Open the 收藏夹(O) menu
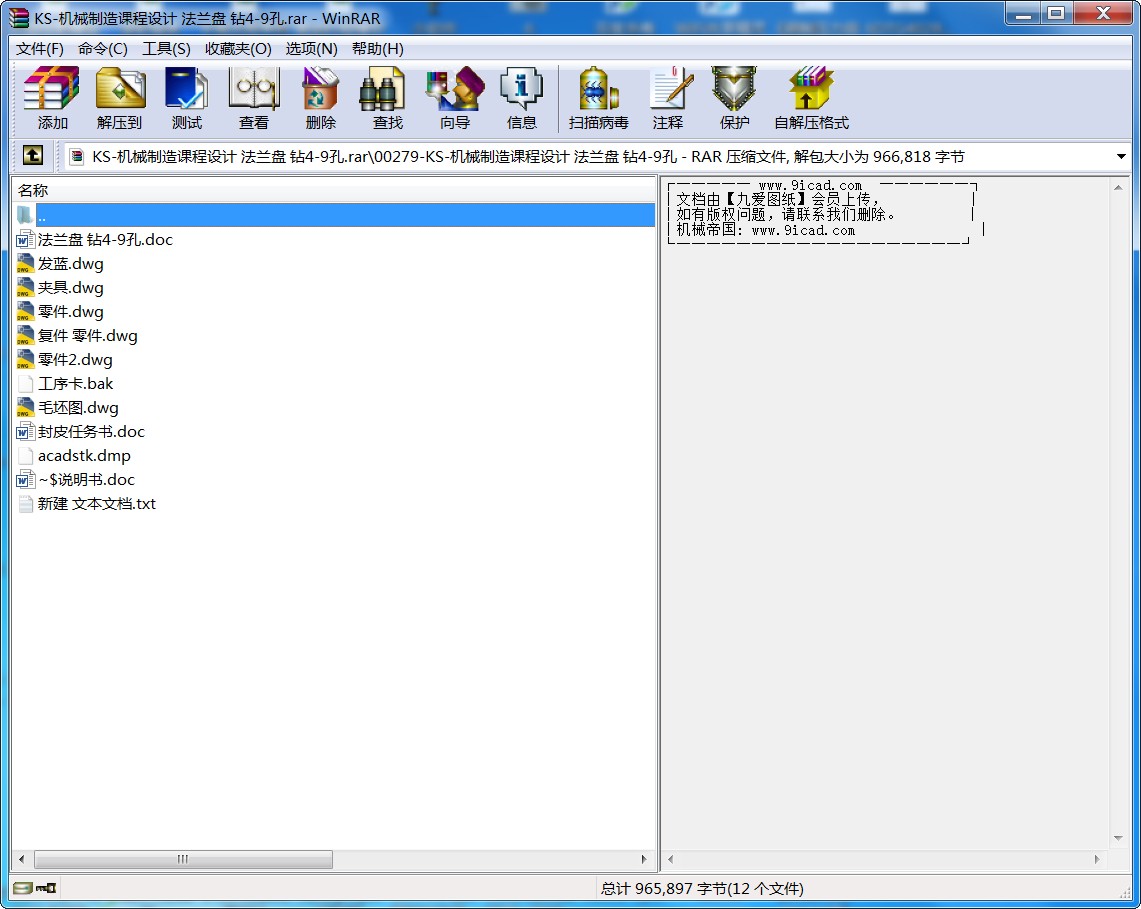Viewport: 1141px width, 909px height. point(238,49)
